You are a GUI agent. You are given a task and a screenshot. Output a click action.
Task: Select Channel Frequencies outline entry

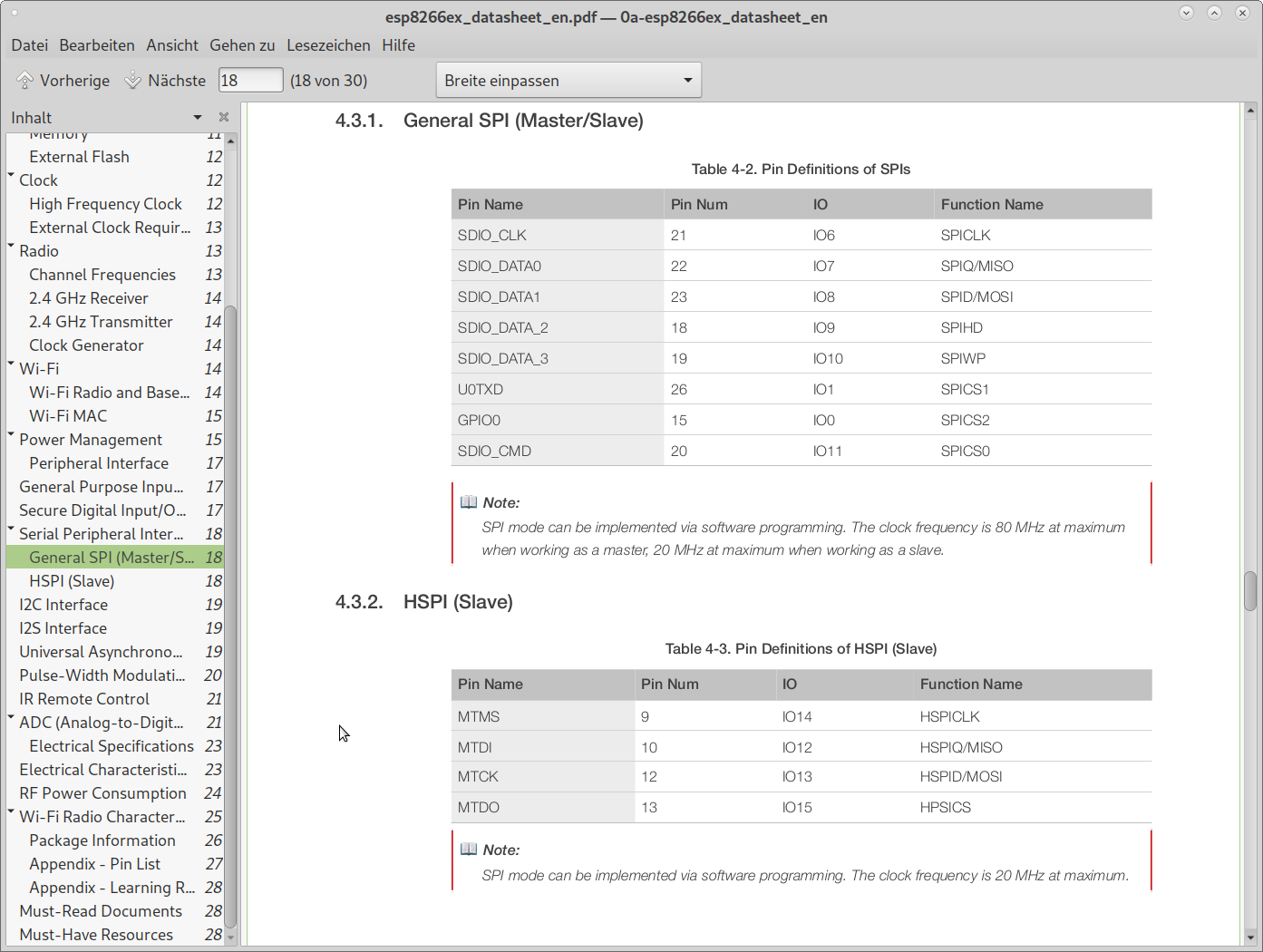pos(114,275)
